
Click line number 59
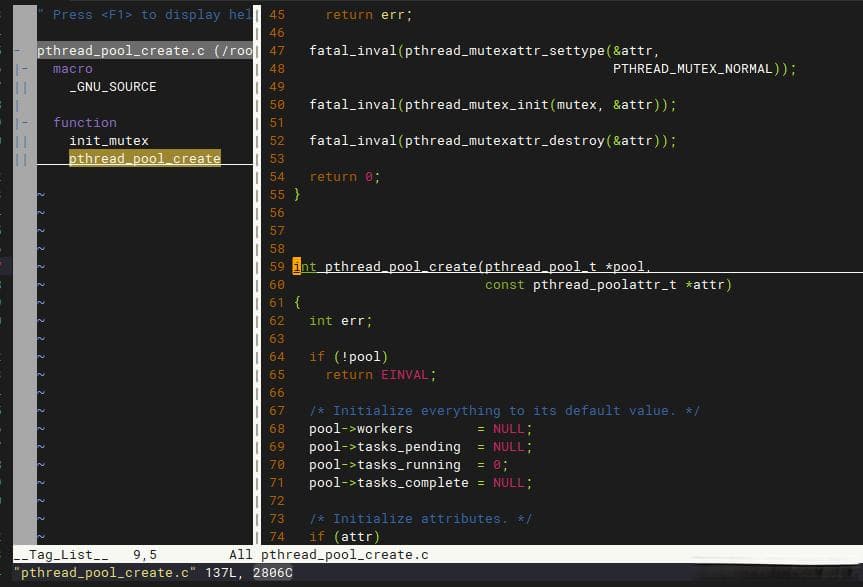(277, 267)
